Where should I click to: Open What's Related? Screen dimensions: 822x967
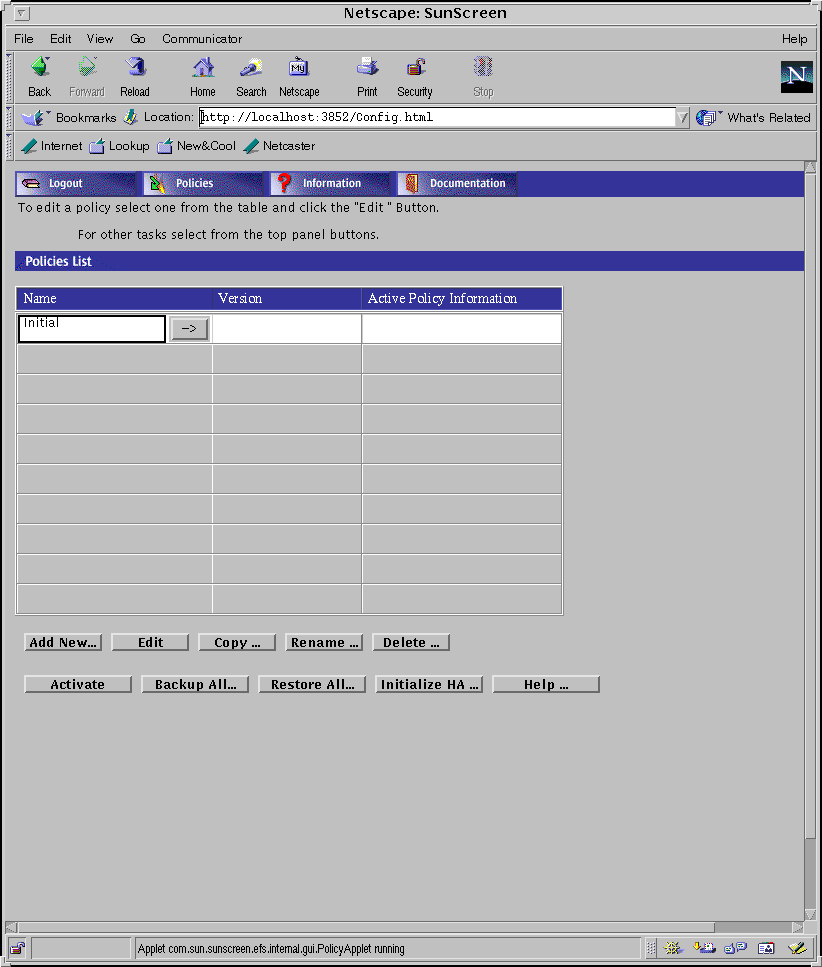coord(753,117)
